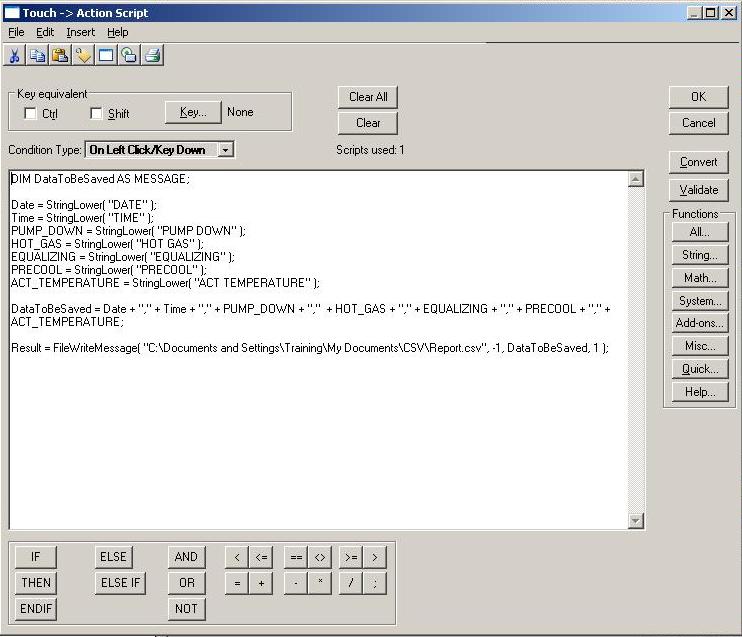
Task: Click the Convert button
Action: click(x=698, y=162)
